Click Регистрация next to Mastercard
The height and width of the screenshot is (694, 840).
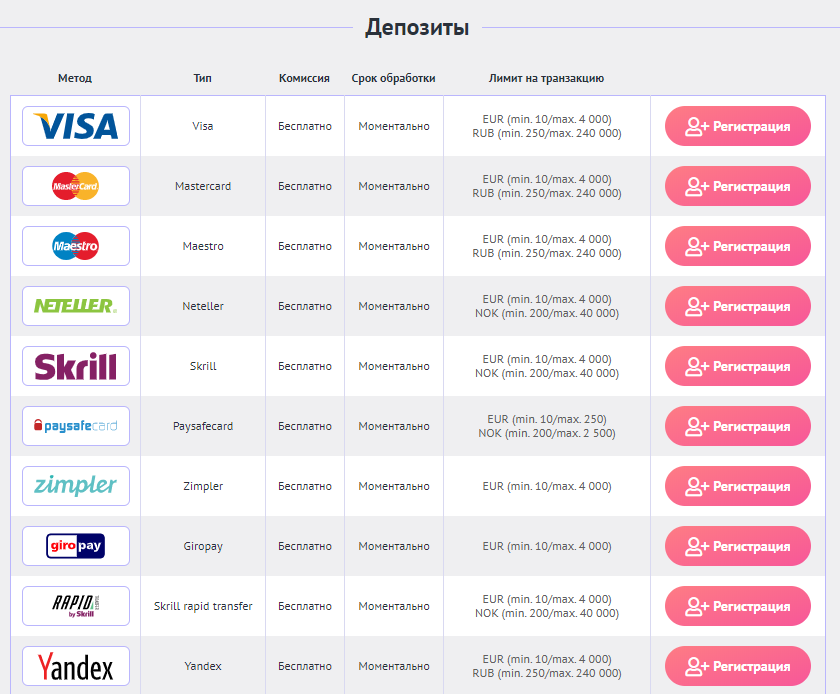coord(738,186)
